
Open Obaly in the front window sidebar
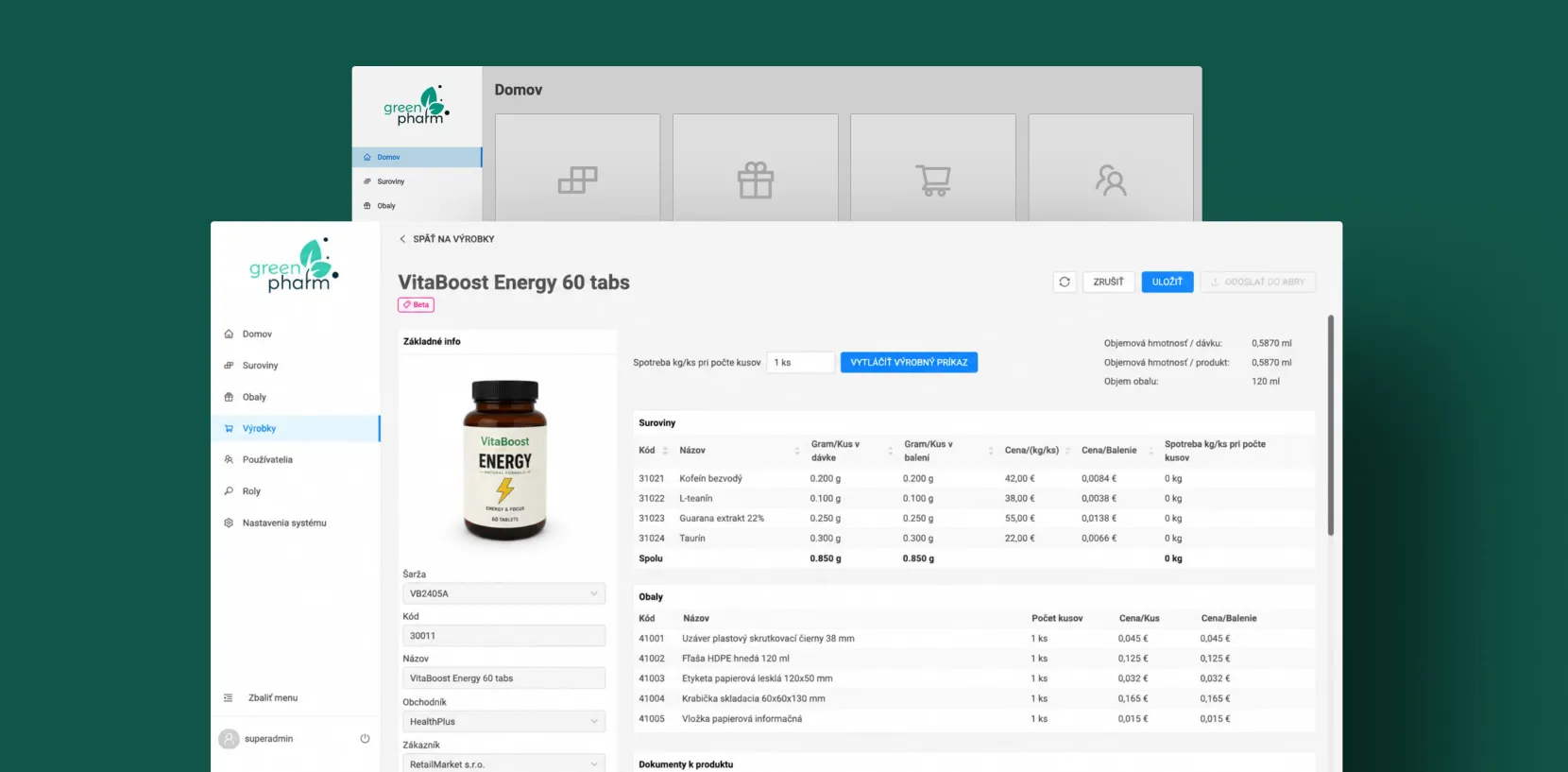tap(295, 397)
